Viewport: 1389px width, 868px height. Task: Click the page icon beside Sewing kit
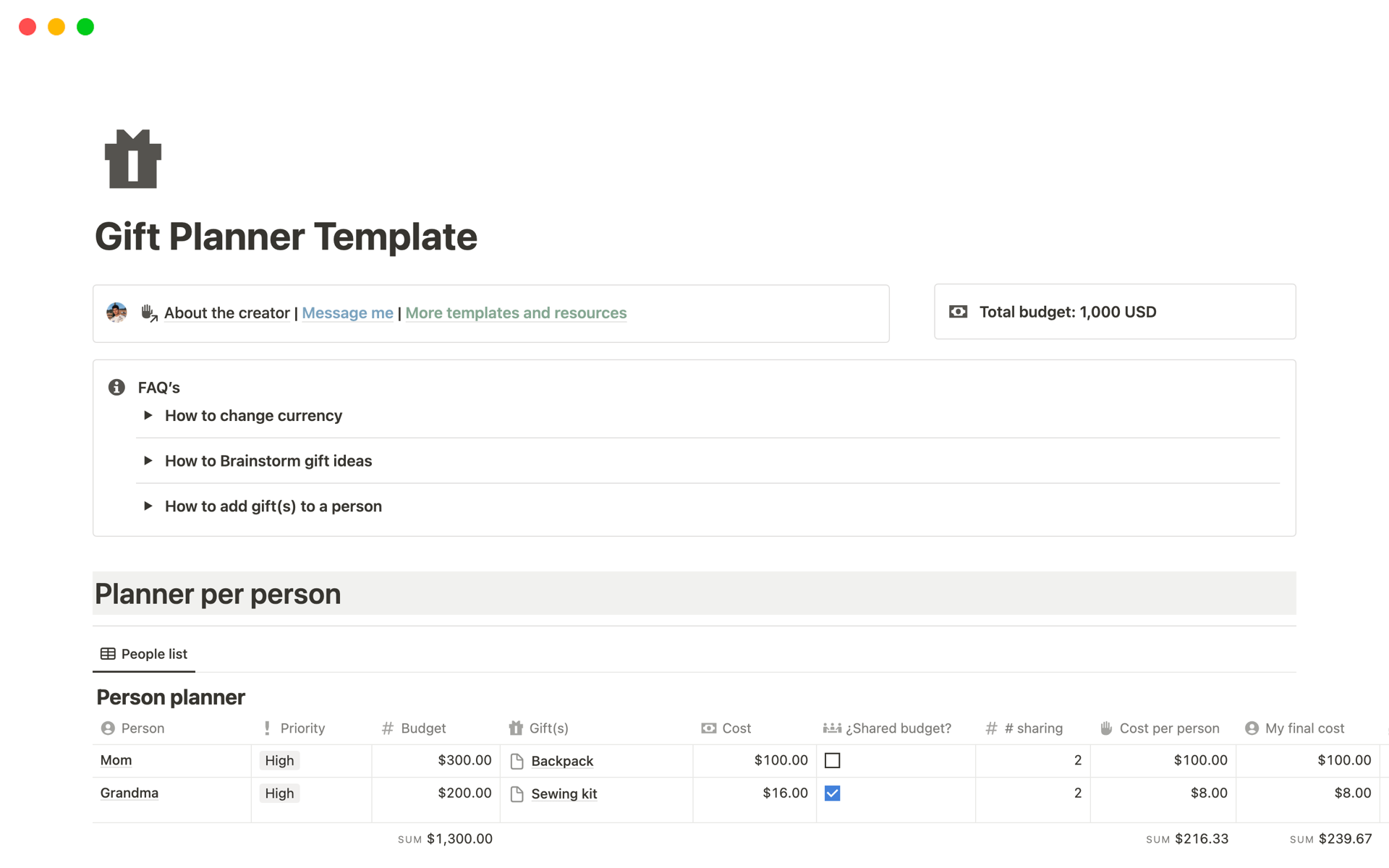(x=517, y=793)
